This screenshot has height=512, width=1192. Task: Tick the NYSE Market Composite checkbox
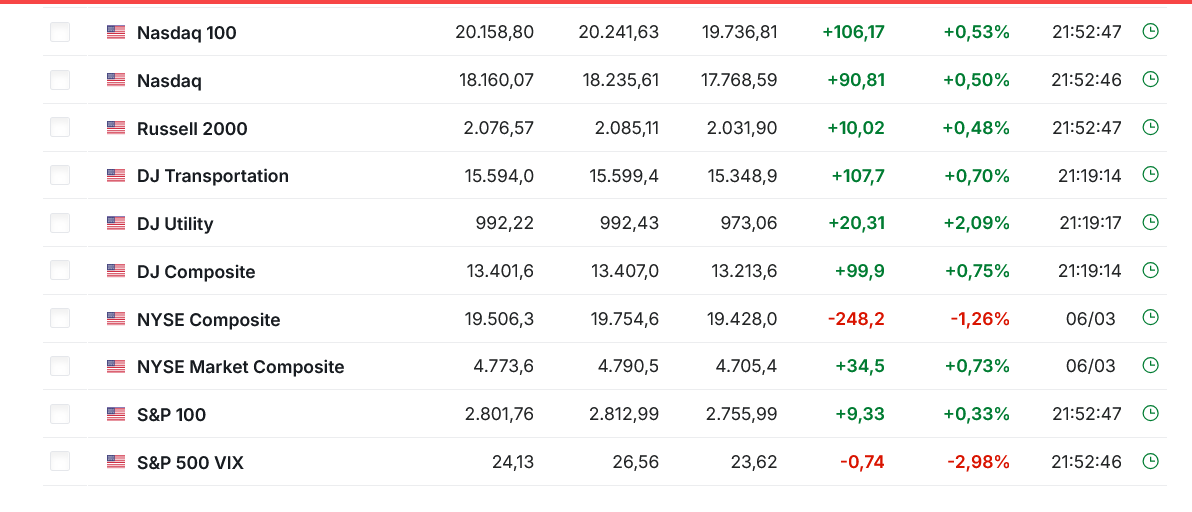59,366
